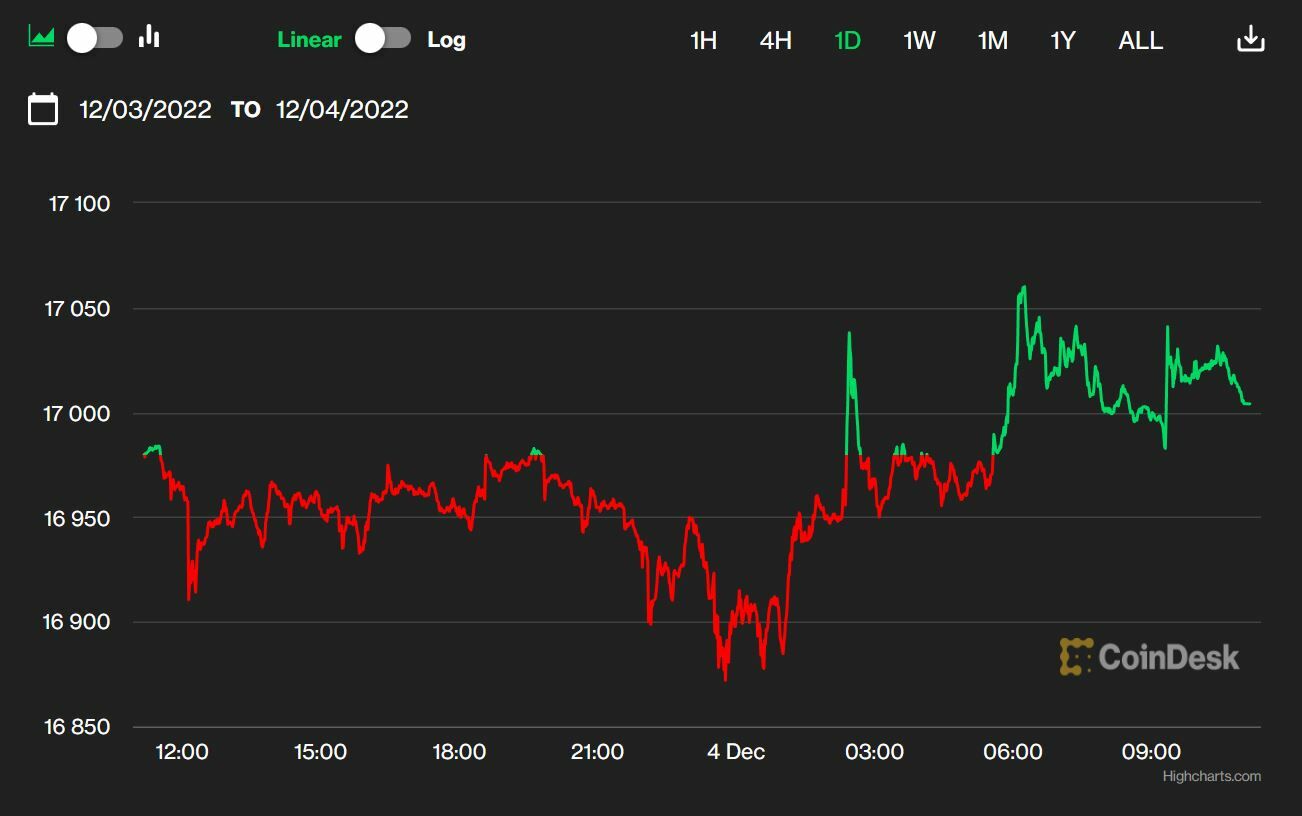
Task: Select the 1D time range
Action: pos(848,40)
